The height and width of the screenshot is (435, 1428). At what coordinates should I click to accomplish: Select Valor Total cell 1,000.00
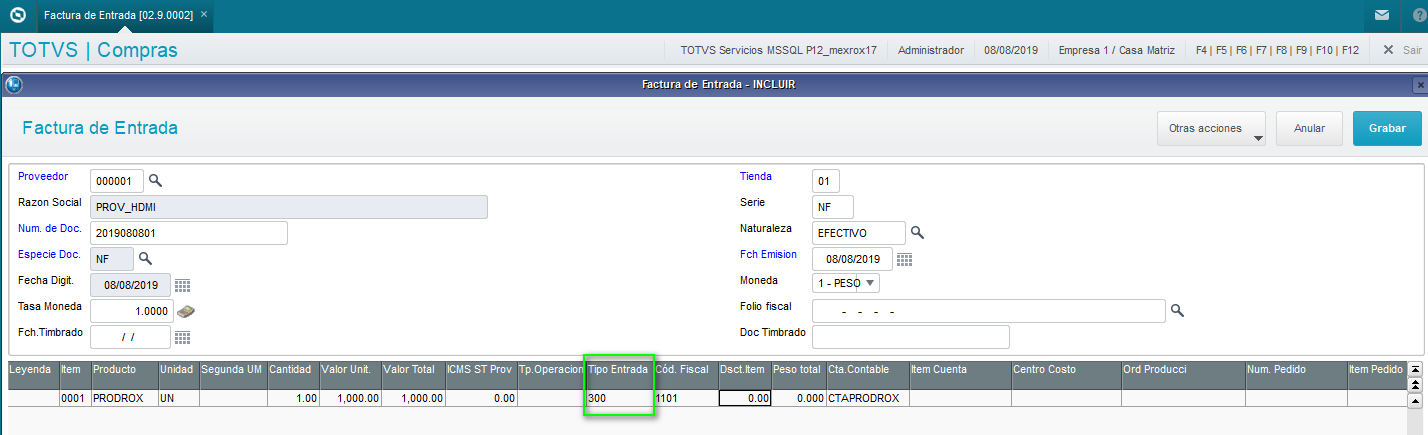(x=413, y=398)
